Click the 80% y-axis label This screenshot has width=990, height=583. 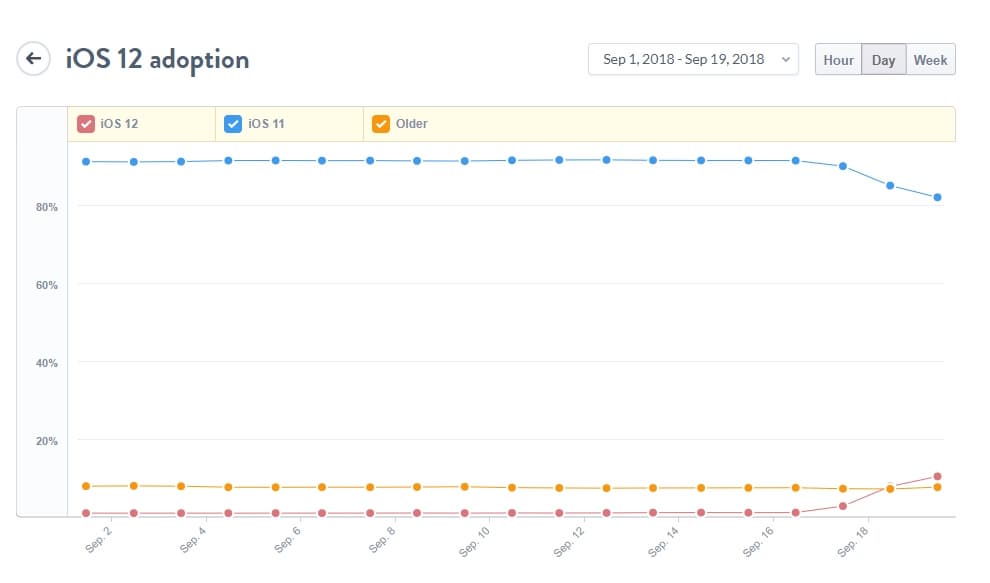[47, 207]
